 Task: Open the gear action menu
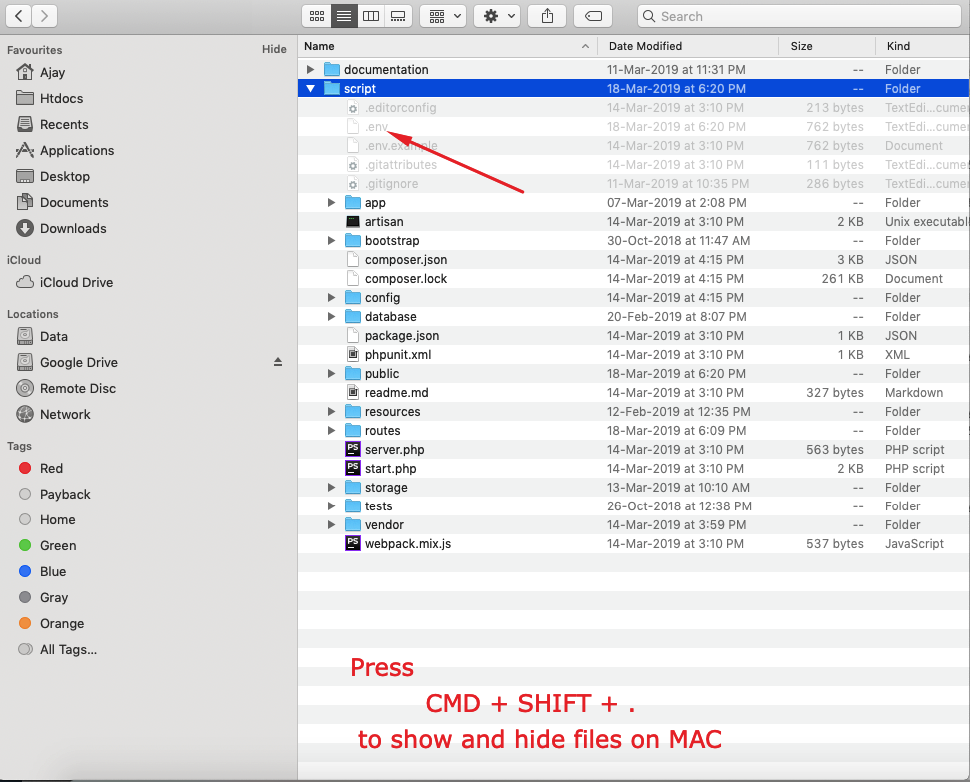pyautogui.click(x=497, y=16)
